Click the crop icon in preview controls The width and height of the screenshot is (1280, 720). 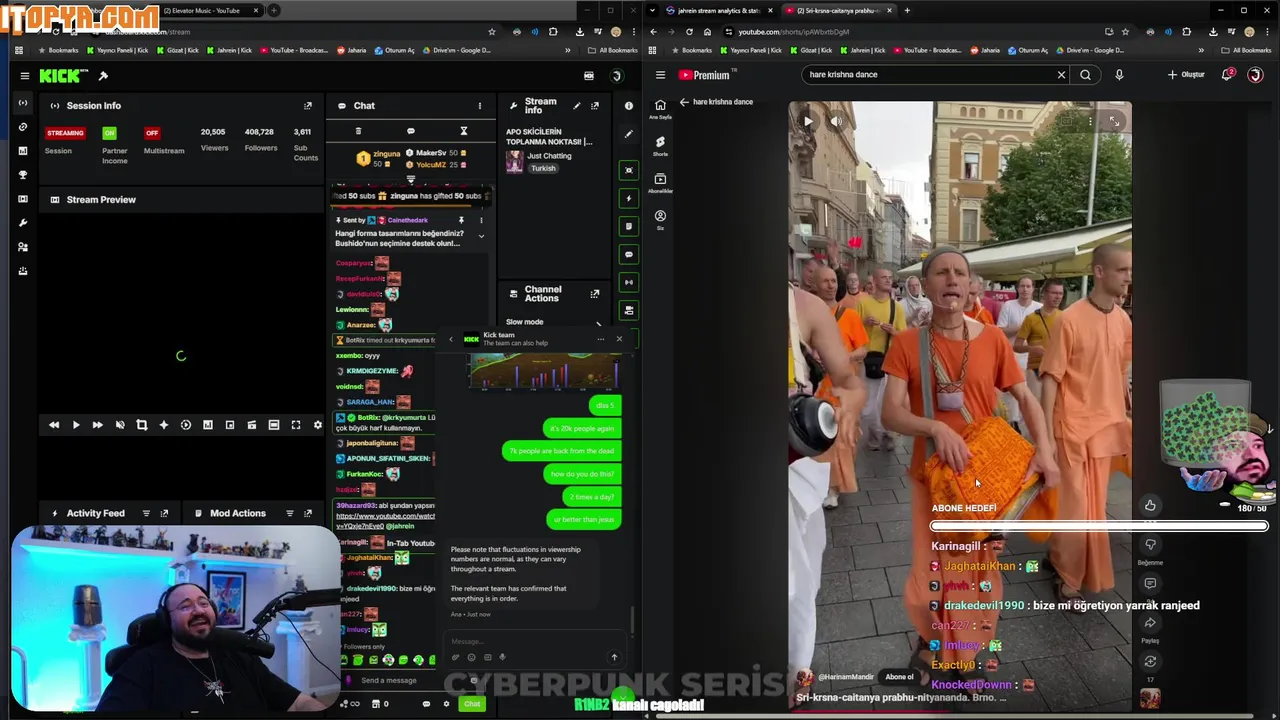(x=141, y=425)
